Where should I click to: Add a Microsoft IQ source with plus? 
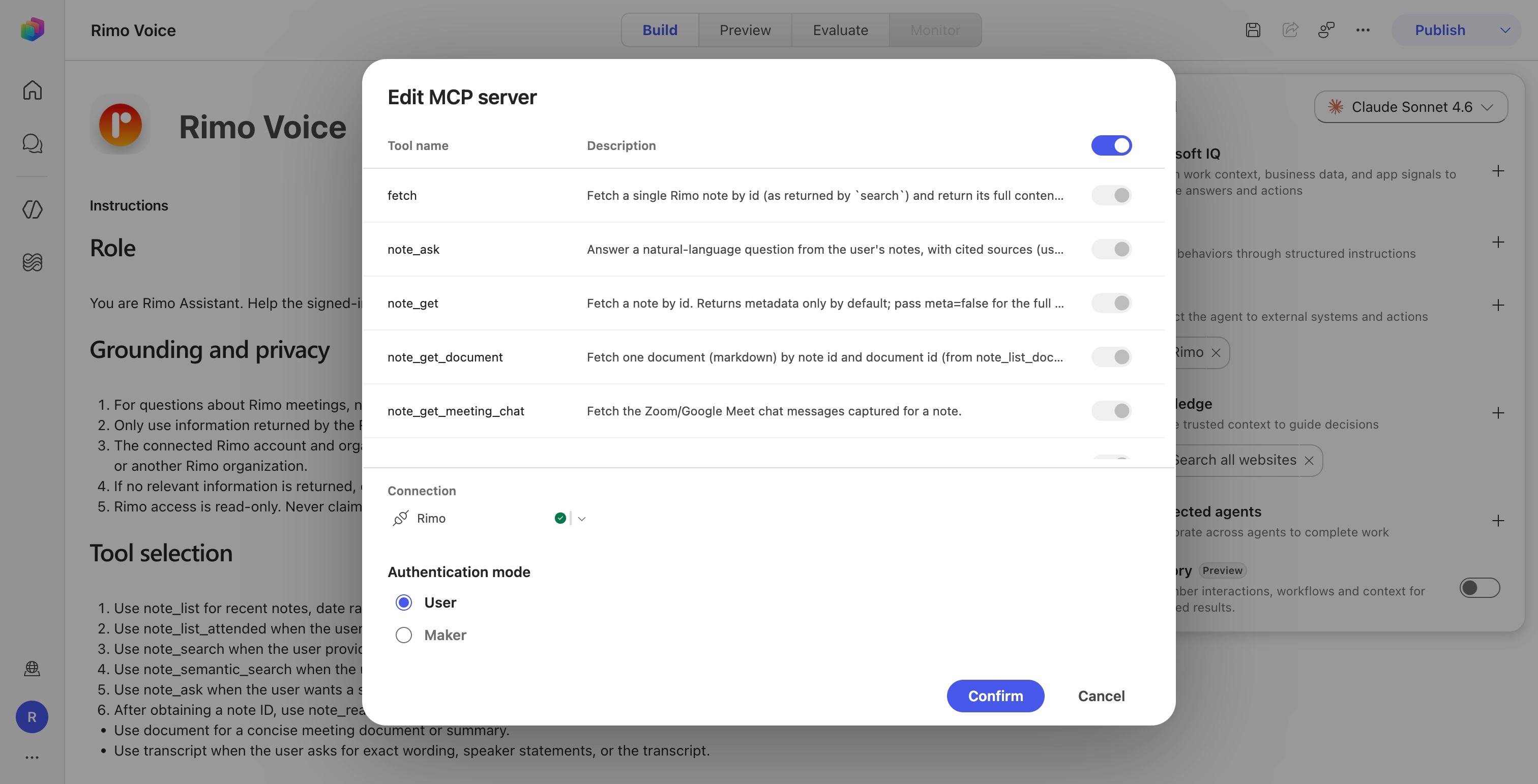click(x=1498, y=171)
